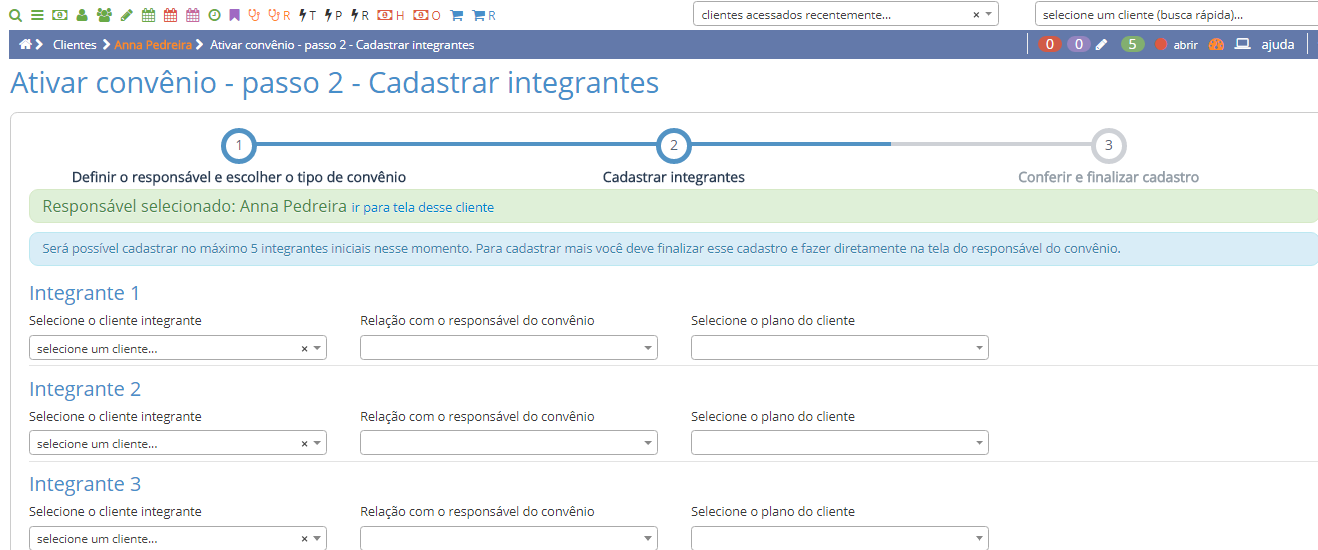Screen dimensions: 1318x550
Task: Open the hamburger list menu icon
Action: pyautogui.click(x=37, y=16)
